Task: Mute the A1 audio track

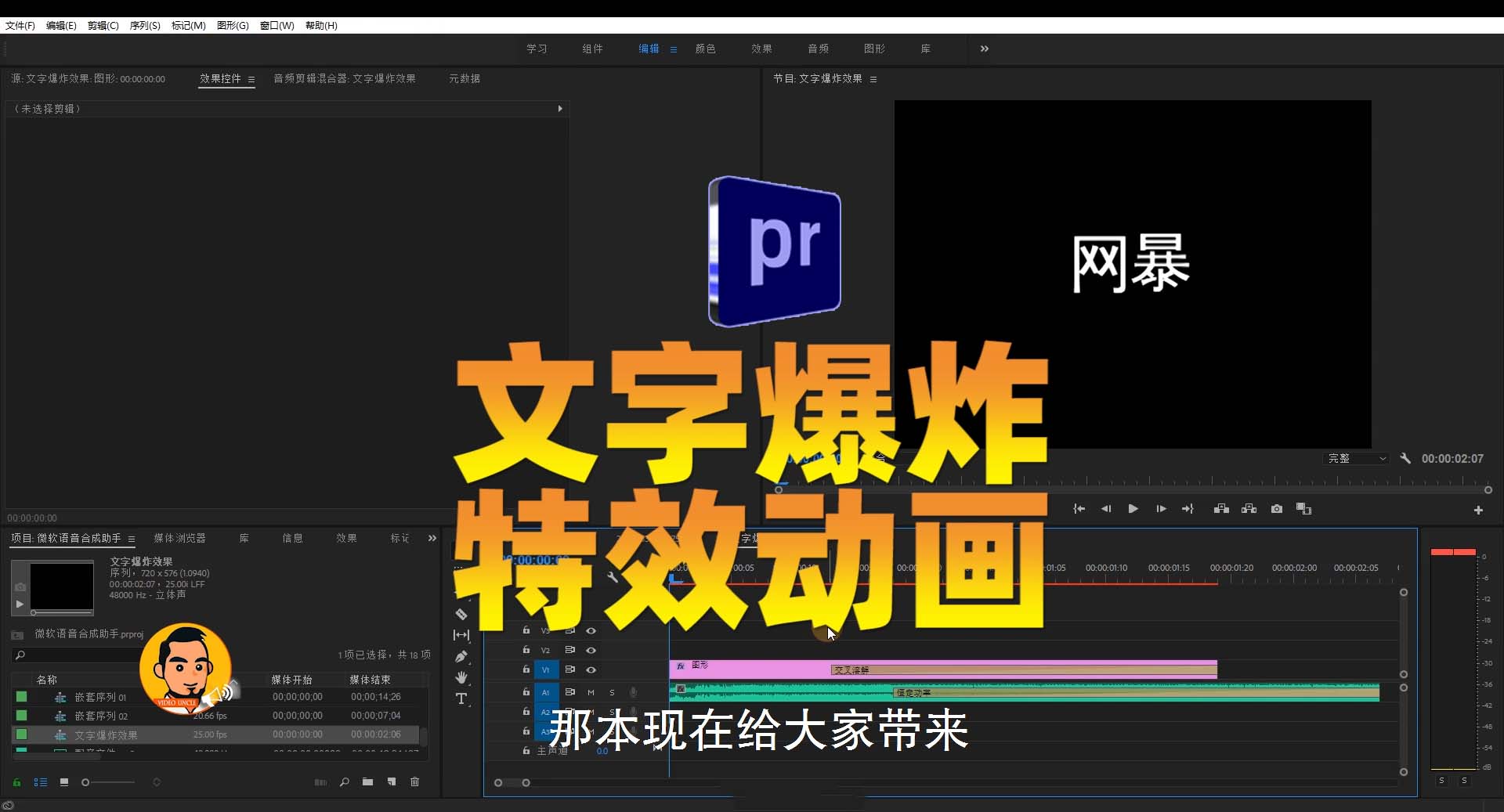Action: (x=591, y=692)
